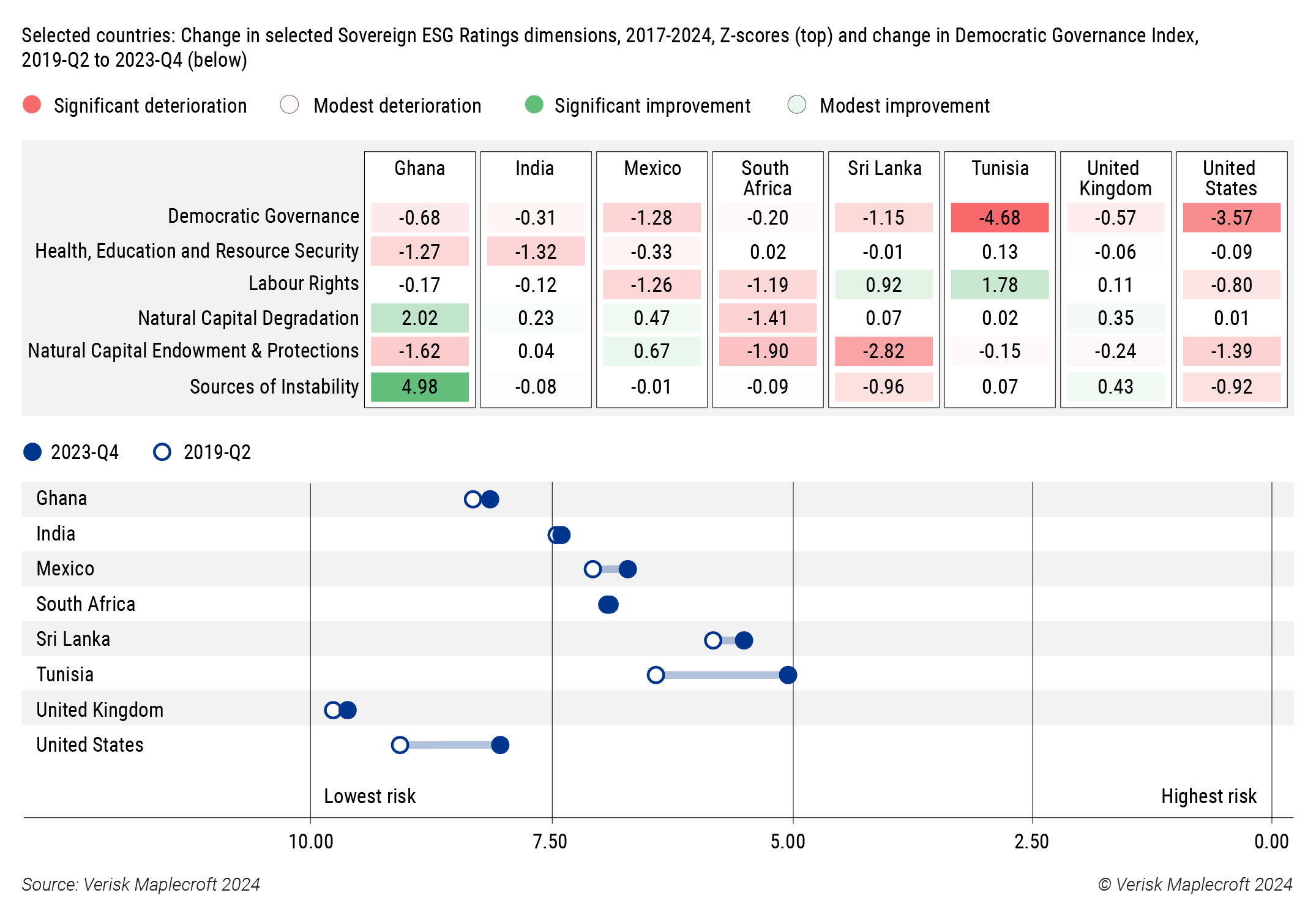The width and height of the screenshot is (1316, 909).
Task: Select United States 2023-Q4 filled dot
Action: [x=500, y=745]
